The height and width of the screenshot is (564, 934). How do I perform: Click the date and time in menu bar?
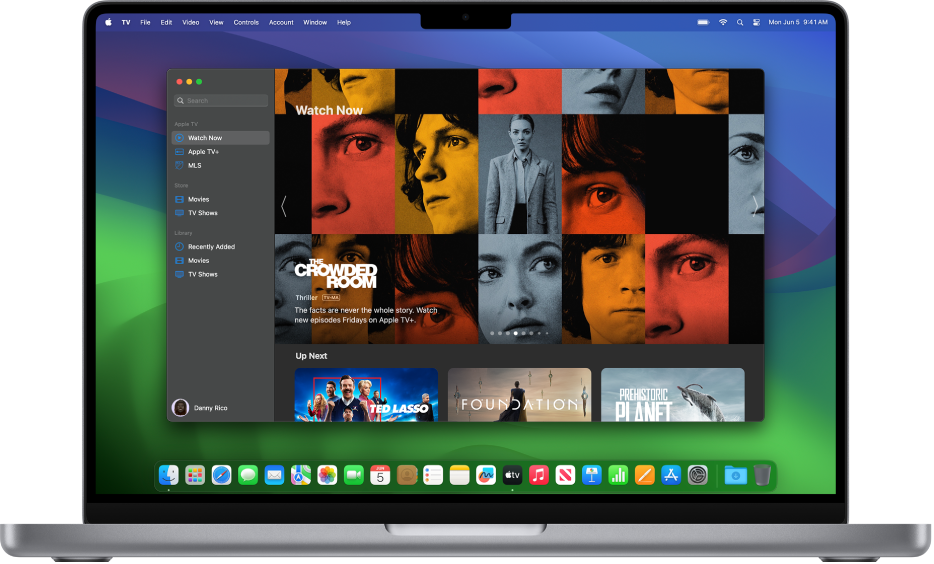(798, 22)
